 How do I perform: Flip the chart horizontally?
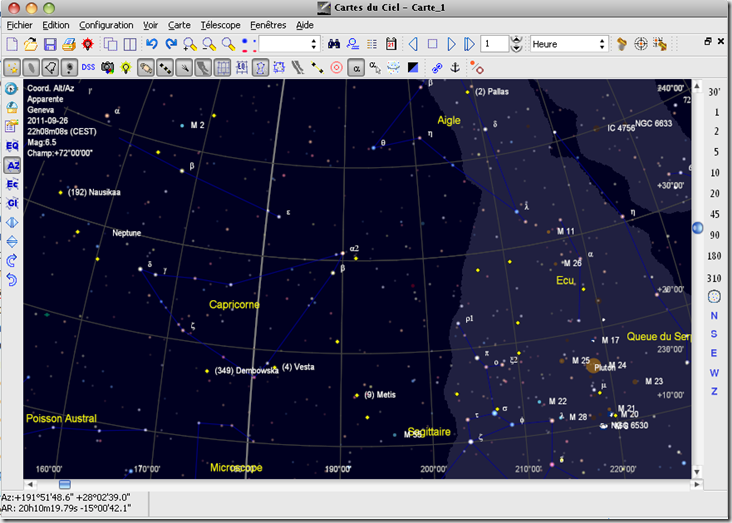(12, 223)
